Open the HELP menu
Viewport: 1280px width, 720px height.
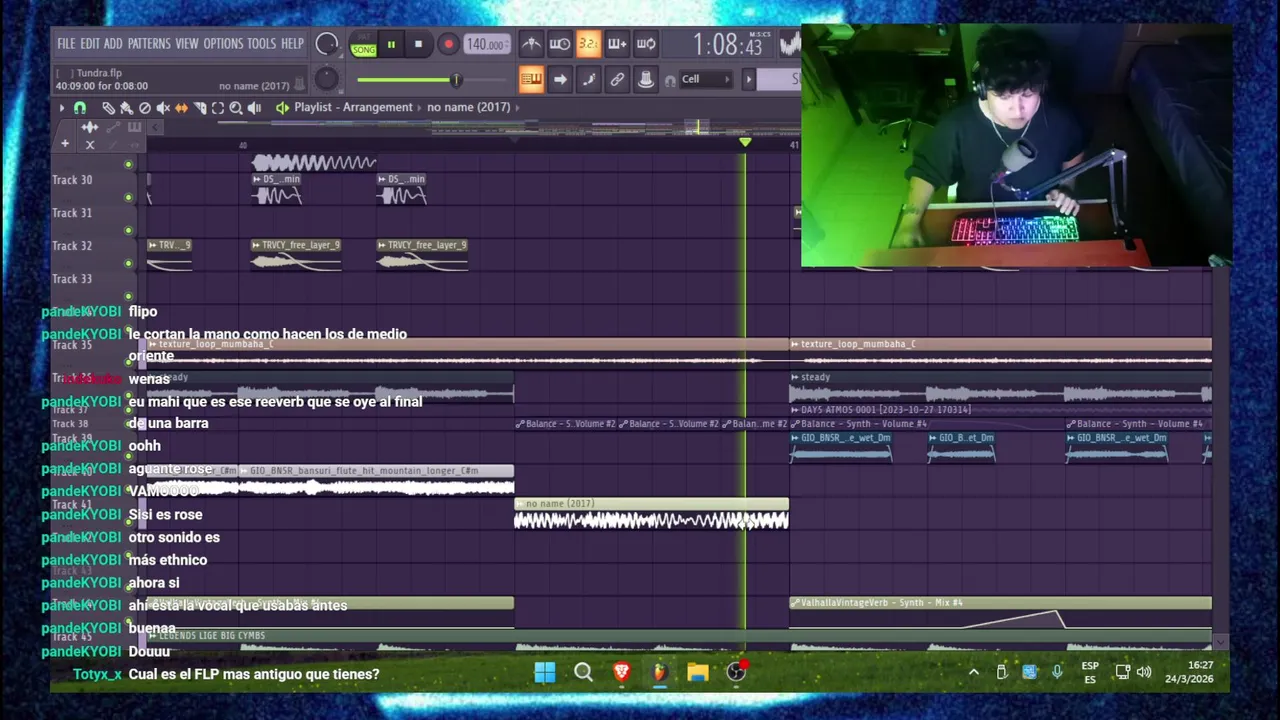(x=292, y=44)
